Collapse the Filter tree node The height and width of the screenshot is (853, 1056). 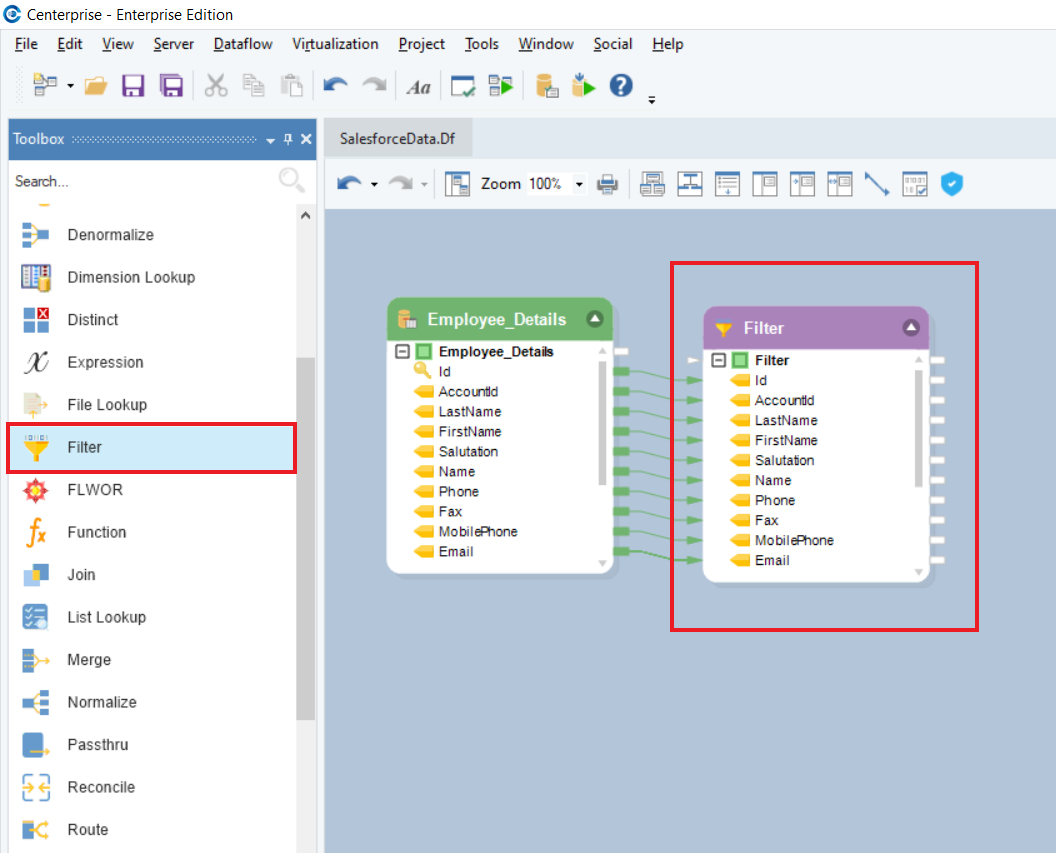click(718, 361)
